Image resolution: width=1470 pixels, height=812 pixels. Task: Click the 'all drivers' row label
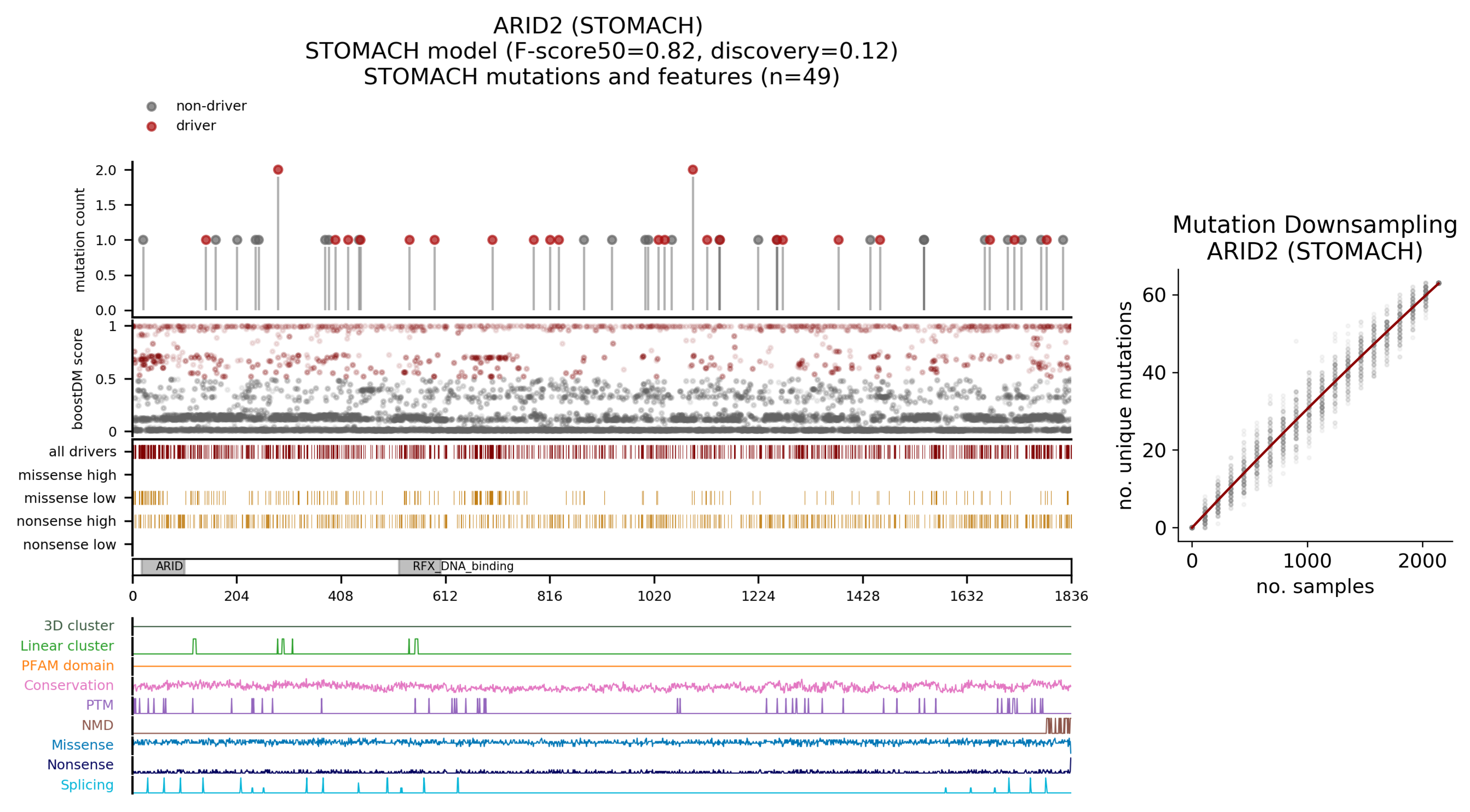click(x=82, y=452)
